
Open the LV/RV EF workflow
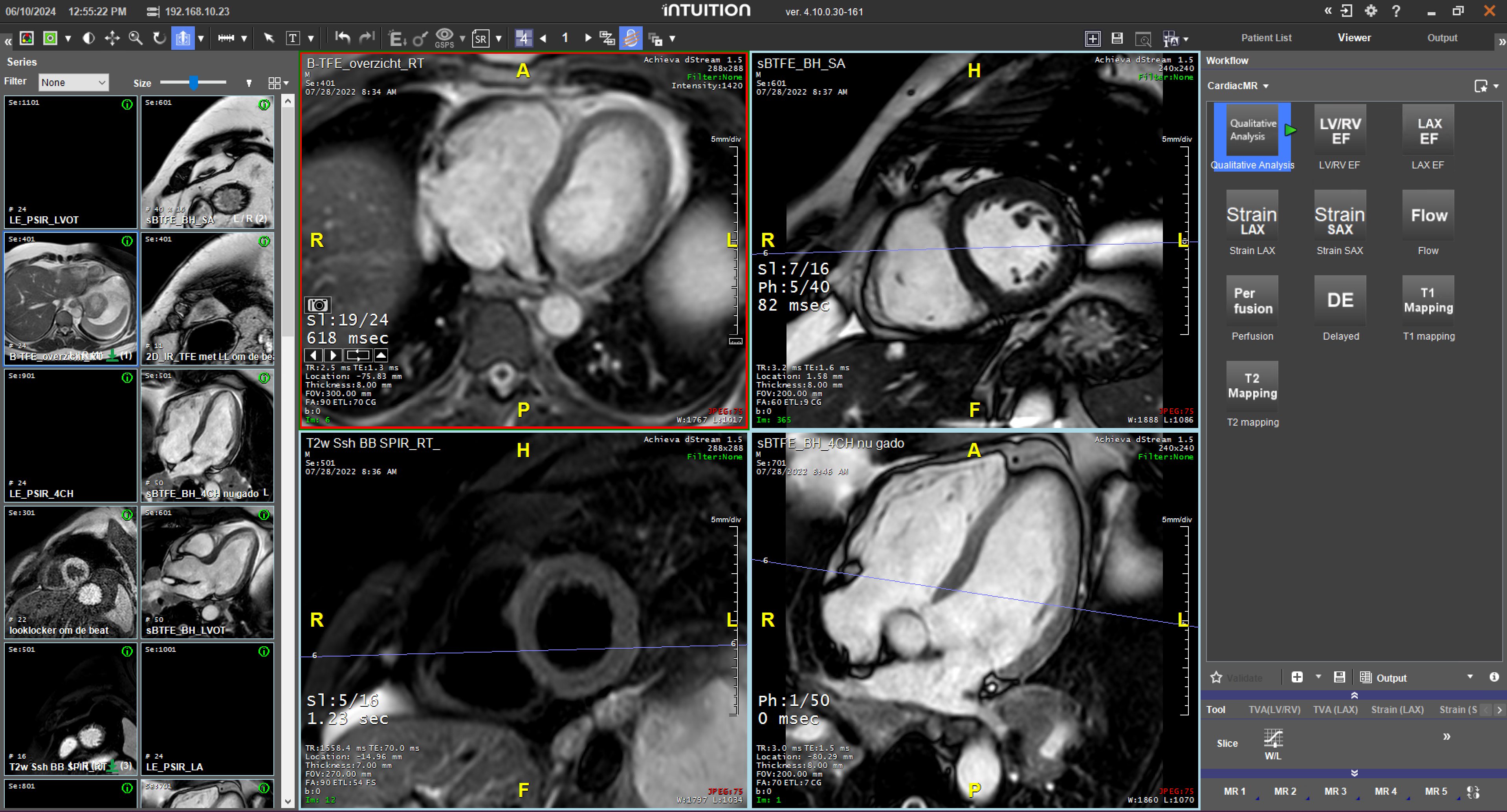1340,138
